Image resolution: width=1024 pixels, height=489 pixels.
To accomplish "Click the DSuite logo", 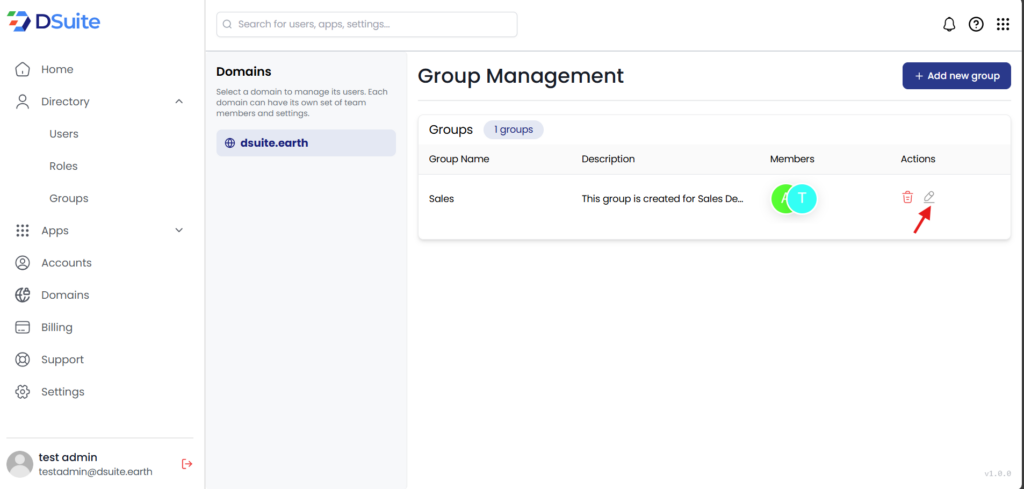I will [54, 22].
